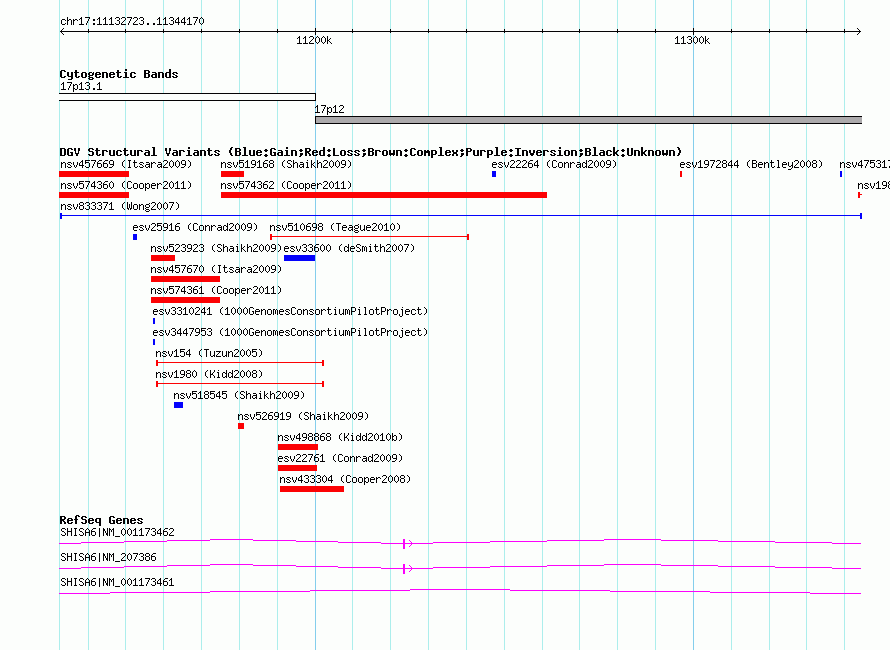Open nsv523923 (Shaikh2009) variant label
The height and width of the screenshot is (650, 890).
pos(216,248)
